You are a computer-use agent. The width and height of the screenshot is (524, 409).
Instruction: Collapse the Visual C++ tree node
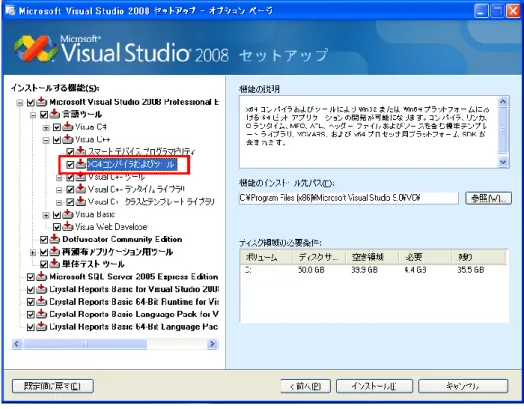click(46, 140)
